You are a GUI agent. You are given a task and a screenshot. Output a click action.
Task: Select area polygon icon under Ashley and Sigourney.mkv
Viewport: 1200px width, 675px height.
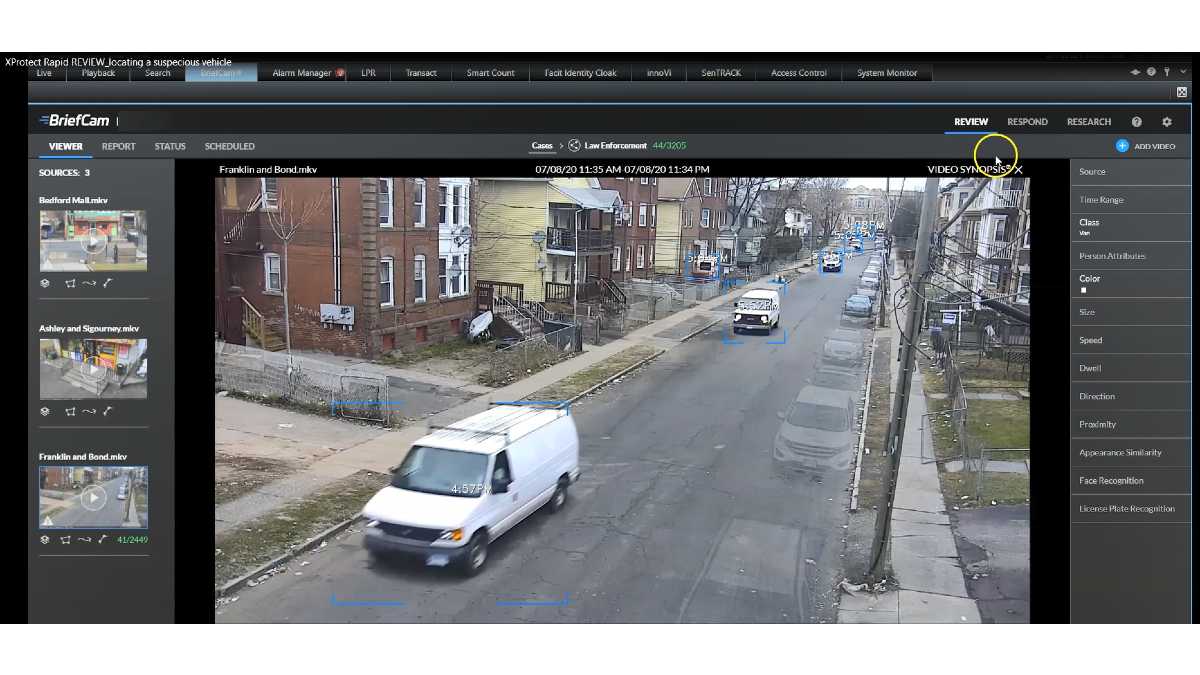point(70,411)
